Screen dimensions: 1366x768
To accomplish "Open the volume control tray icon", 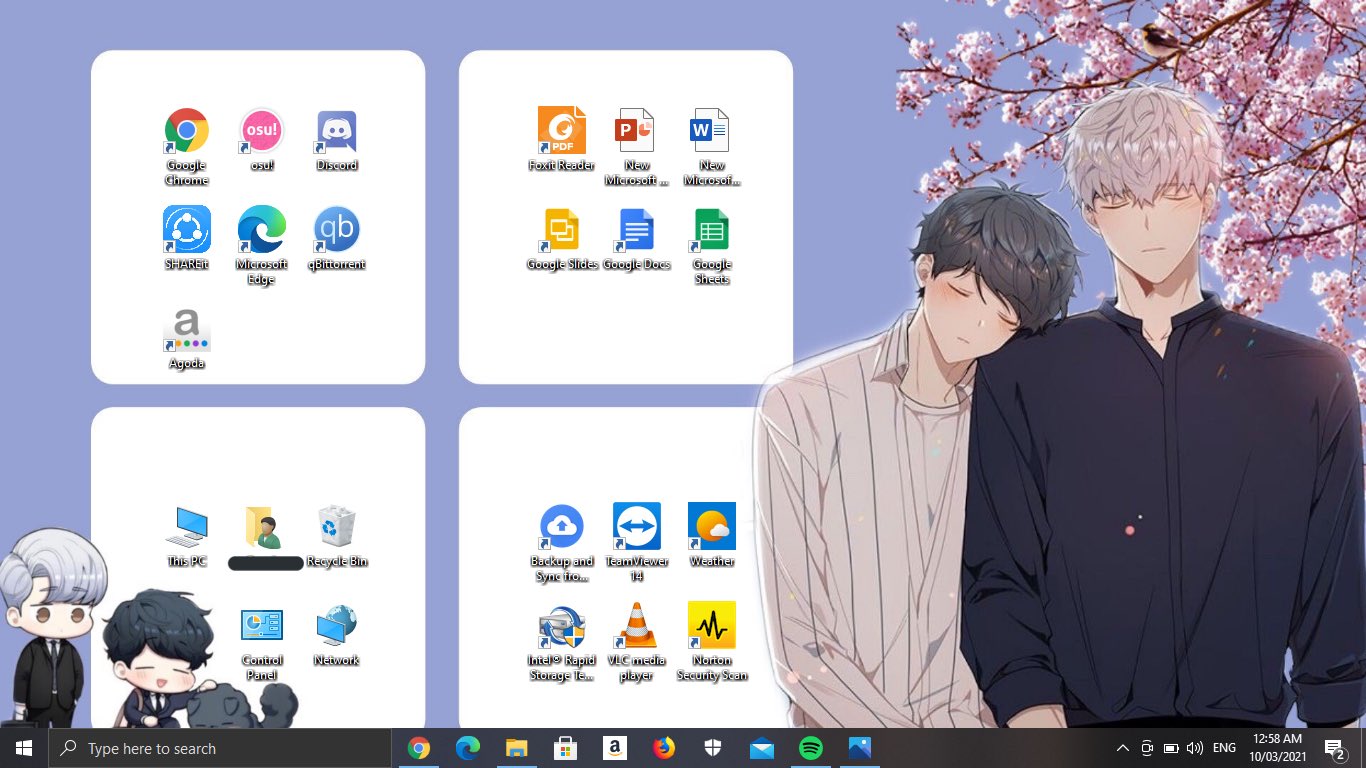I will [1195, 748].
